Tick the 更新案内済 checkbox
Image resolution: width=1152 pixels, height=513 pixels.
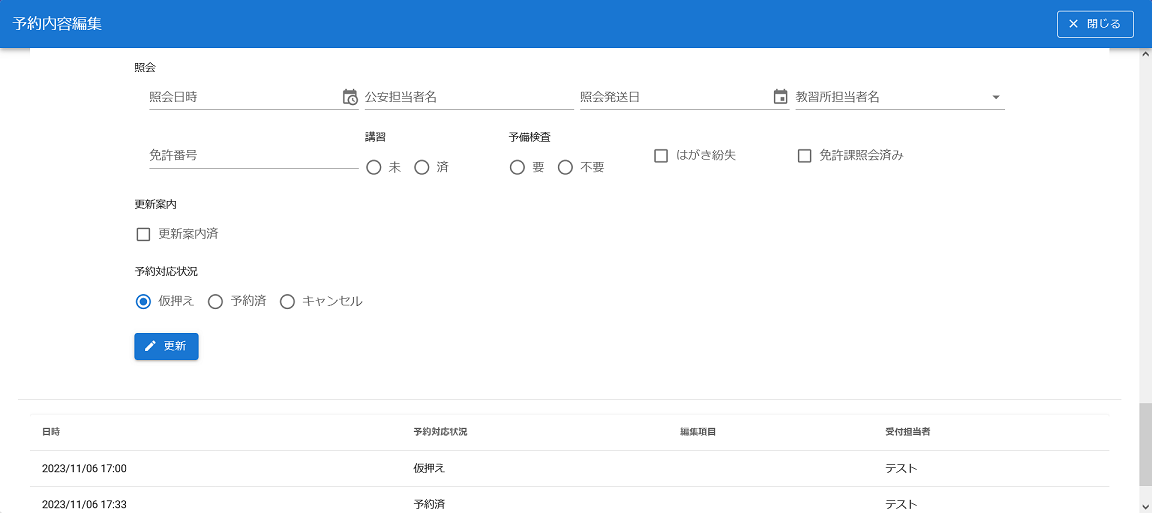click(143, 234)
